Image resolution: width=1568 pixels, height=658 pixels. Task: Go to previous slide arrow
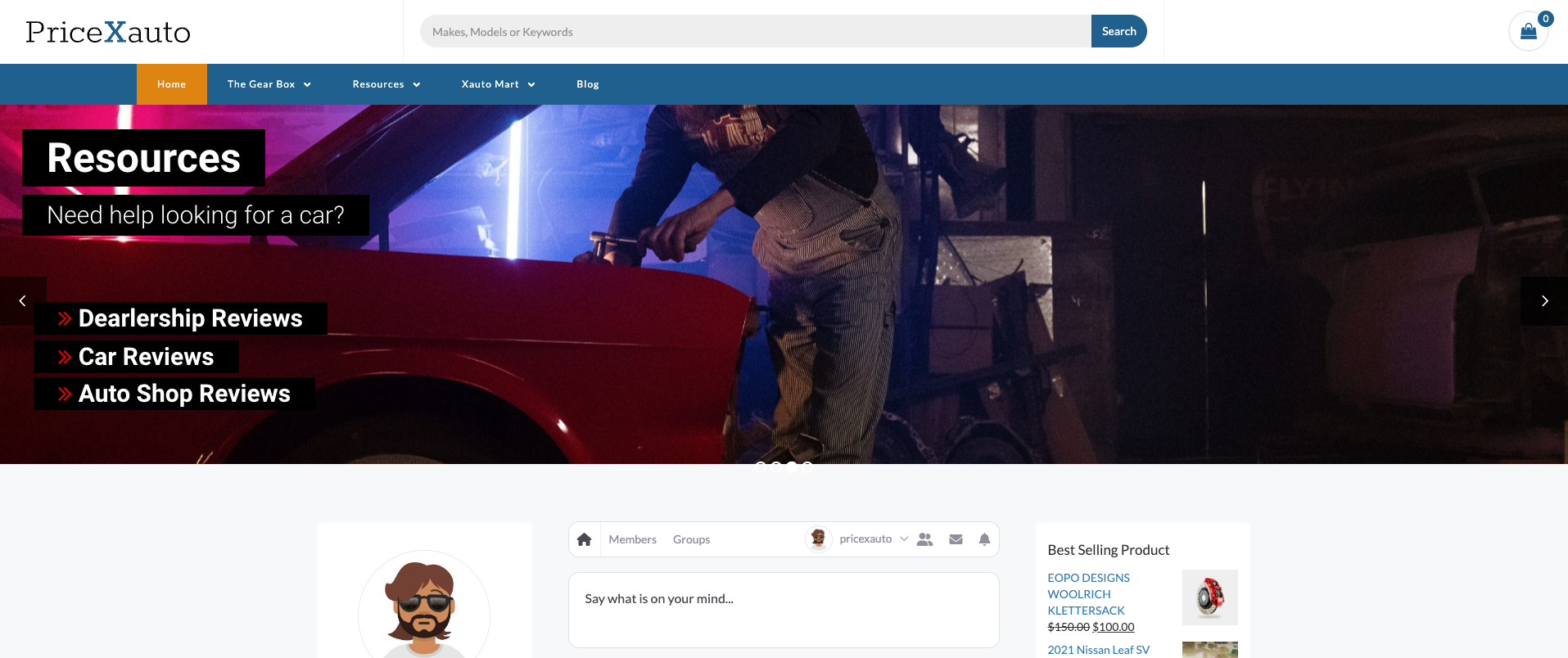coord(23,301)
